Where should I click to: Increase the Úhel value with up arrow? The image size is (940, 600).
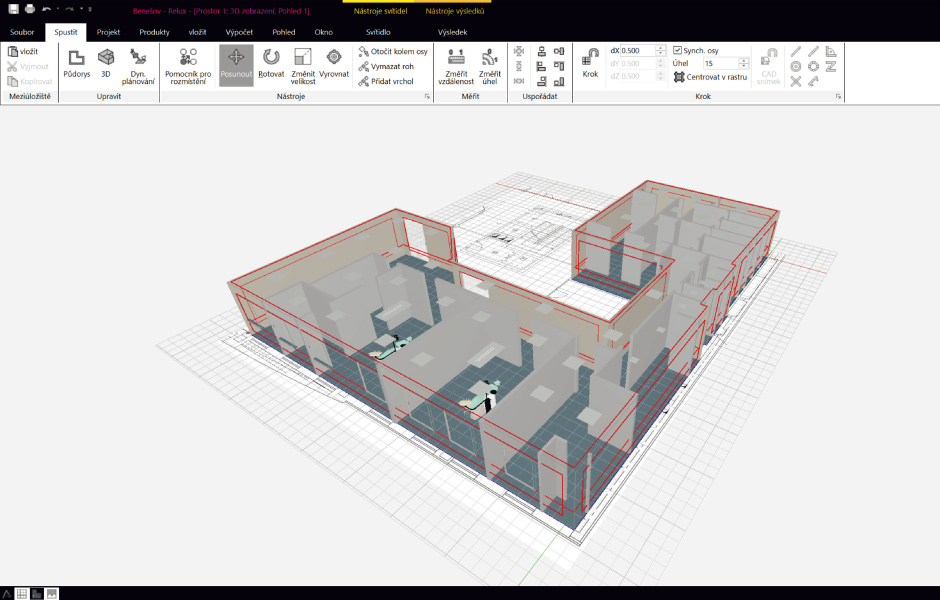[744, 60]
